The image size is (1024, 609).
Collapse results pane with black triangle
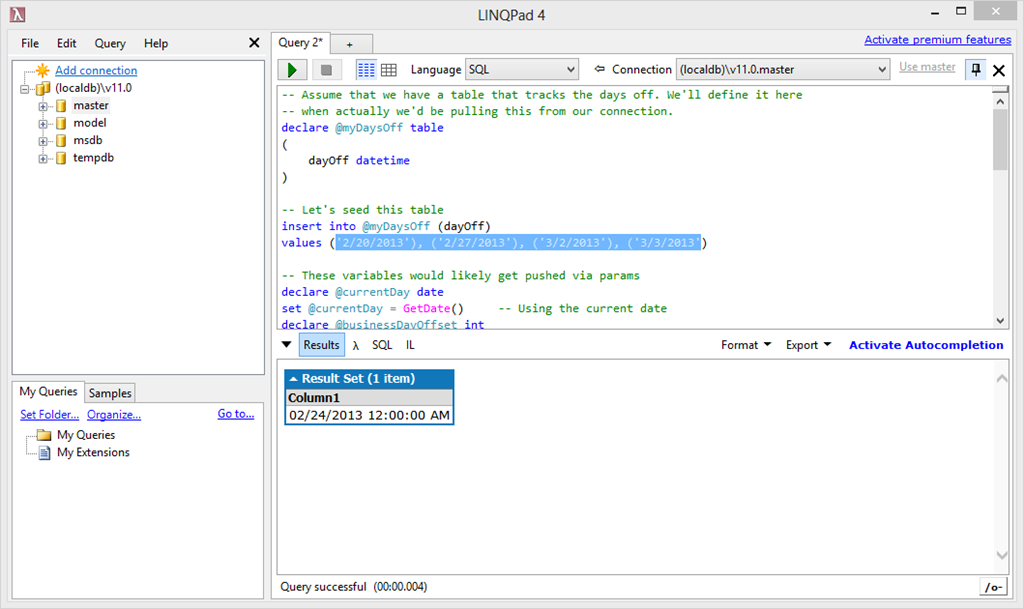[x=287, y=345]
